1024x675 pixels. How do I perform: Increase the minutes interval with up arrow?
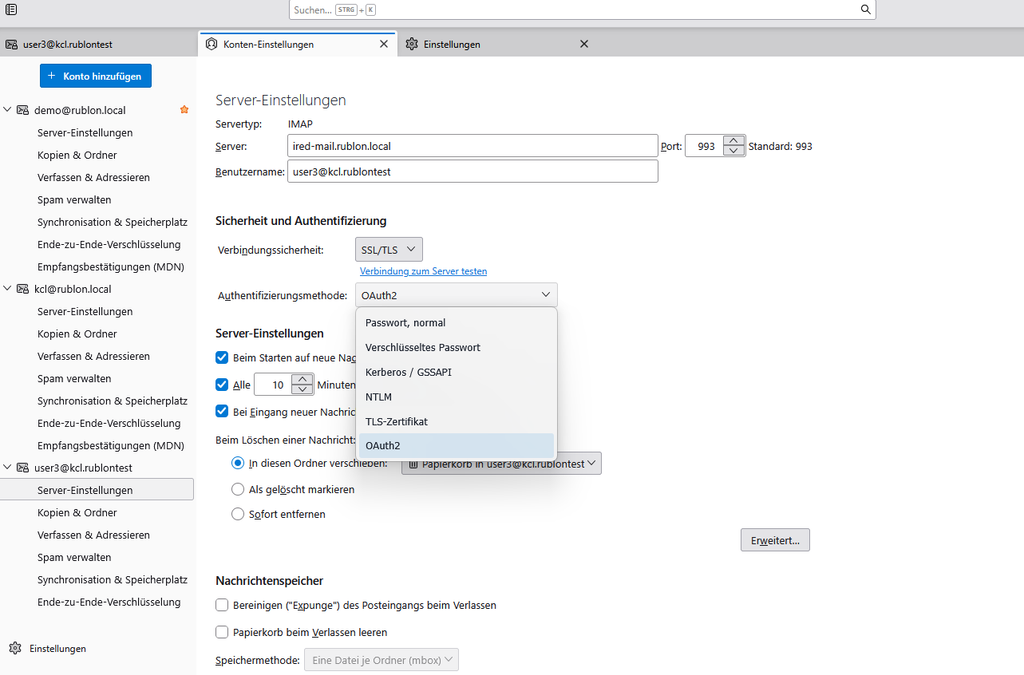point(302,379)
